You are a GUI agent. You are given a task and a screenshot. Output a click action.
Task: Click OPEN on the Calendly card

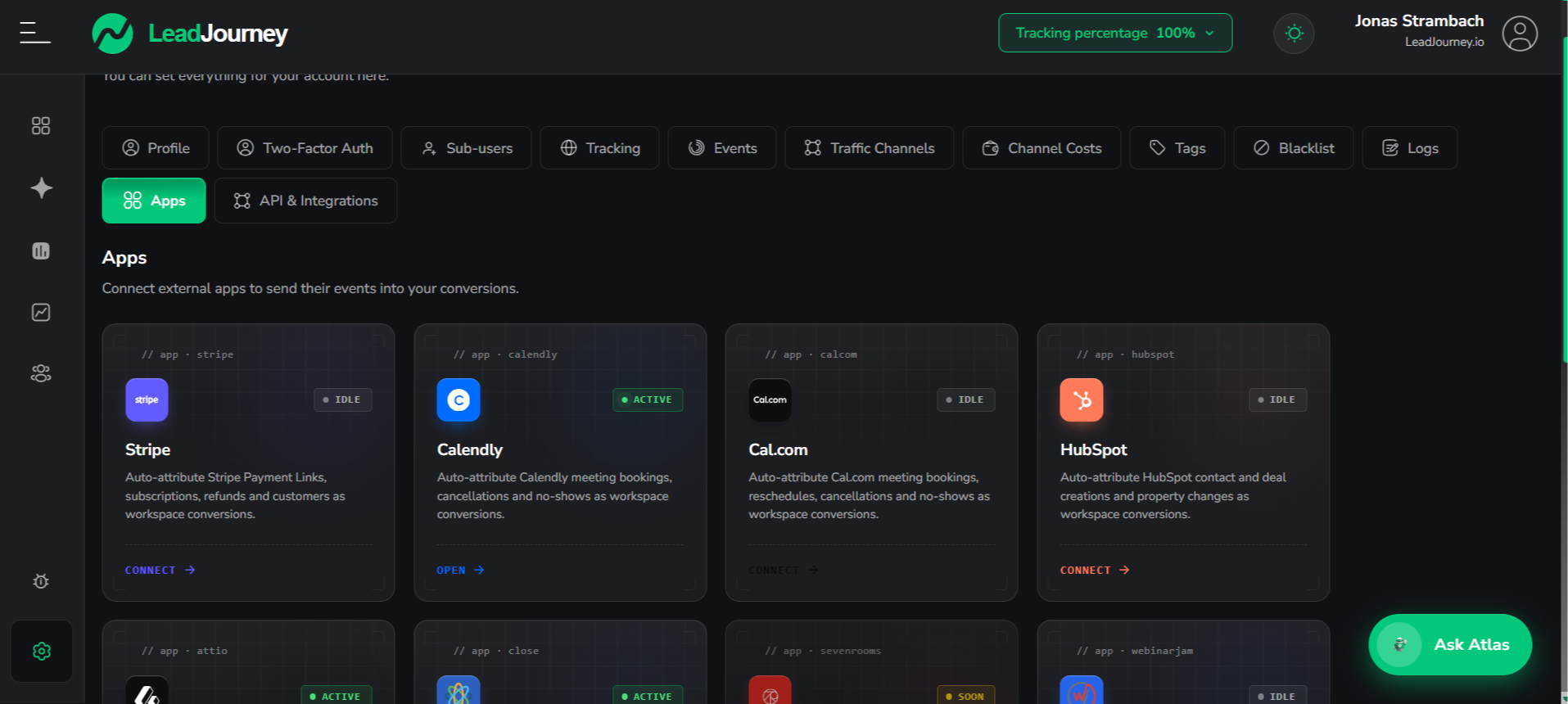[460, 570]
